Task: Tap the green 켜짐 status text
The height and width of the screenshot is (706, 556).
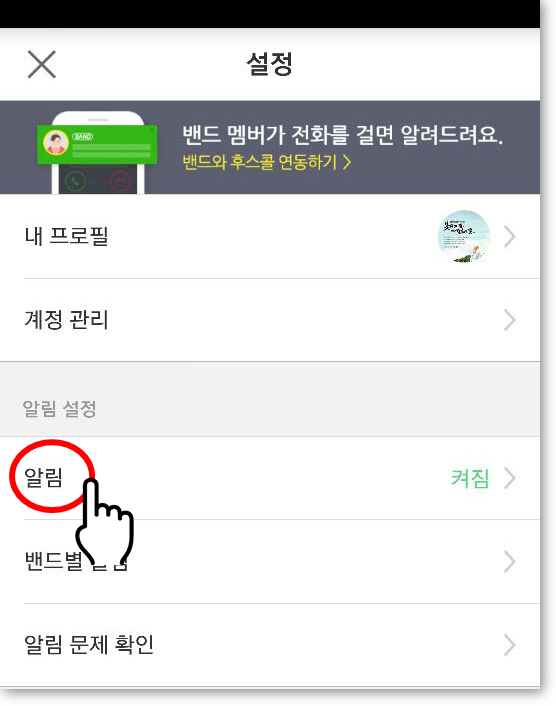Action: click(x=470, y=478)
